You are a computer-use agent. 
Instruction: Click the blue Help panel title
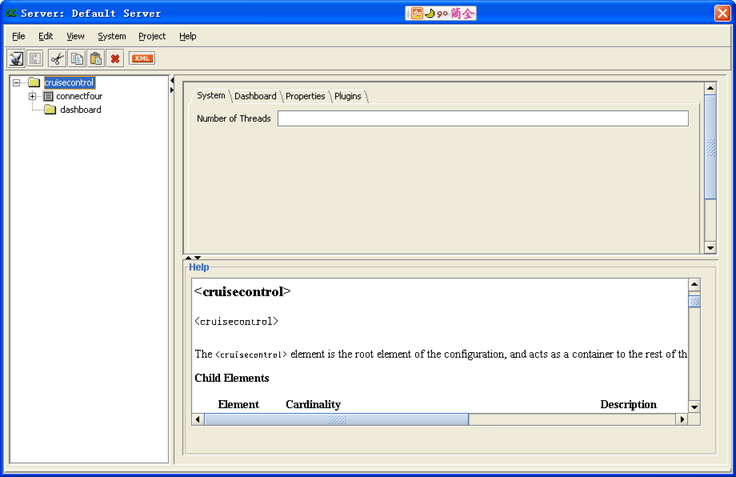[199, 267]
